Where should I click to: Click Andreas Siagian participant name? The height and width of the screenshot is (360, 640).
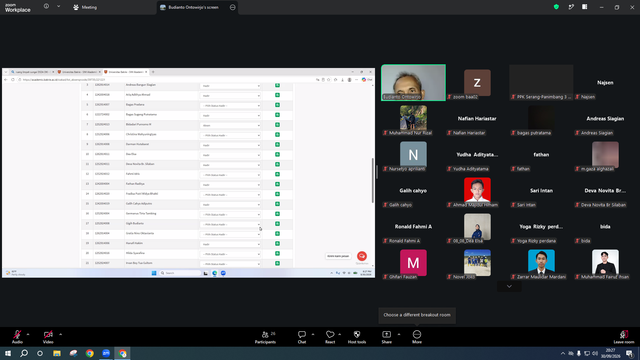[x=605, y=118]
